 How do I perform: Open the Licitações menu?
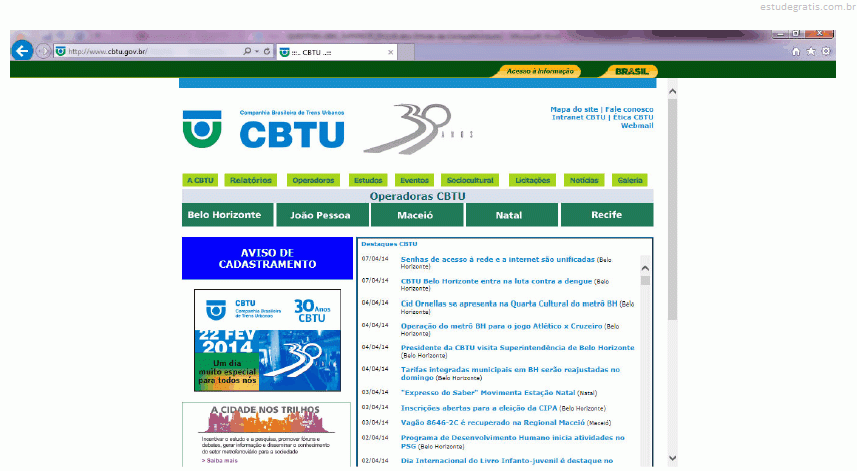[532, 180]
